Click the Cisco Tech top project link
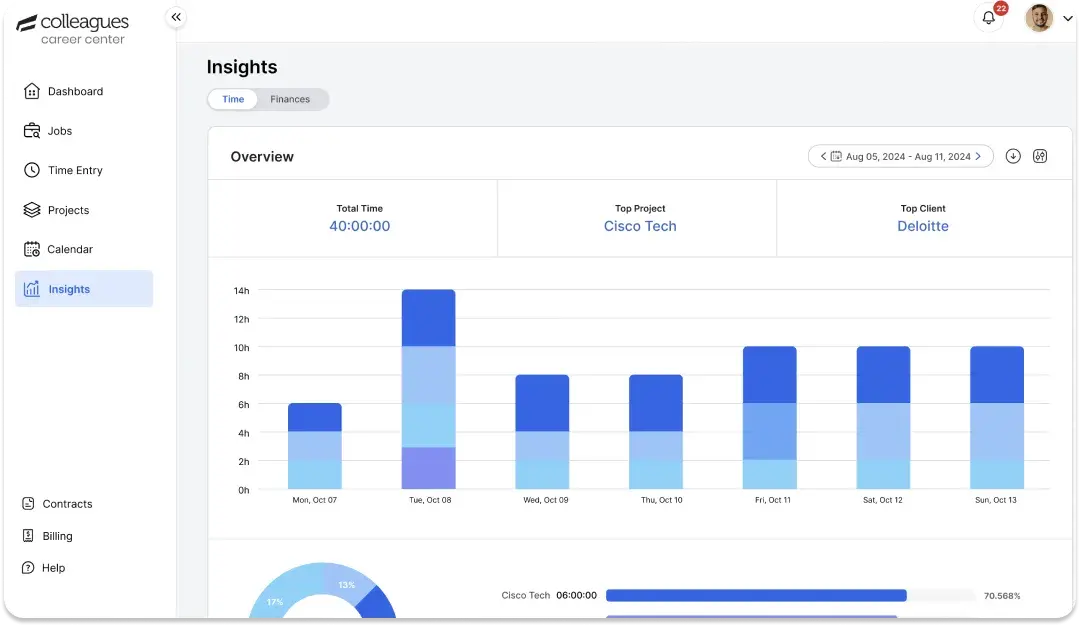The height and width of the screenshot is (626, 1080). tap(639, 226)
